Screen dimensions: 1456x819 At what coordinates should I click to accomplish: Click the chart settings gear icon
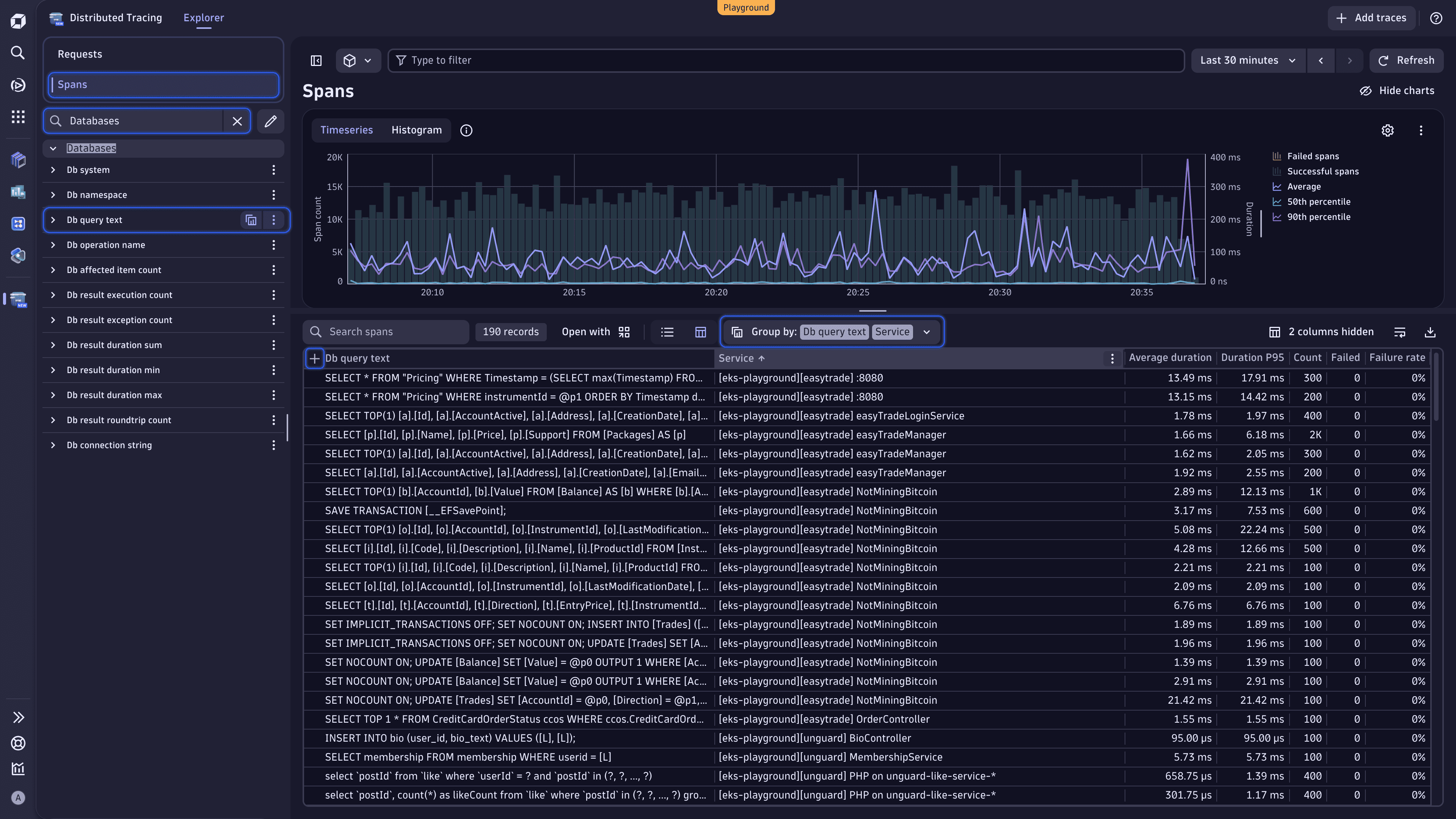click(x=1388, y=130)
